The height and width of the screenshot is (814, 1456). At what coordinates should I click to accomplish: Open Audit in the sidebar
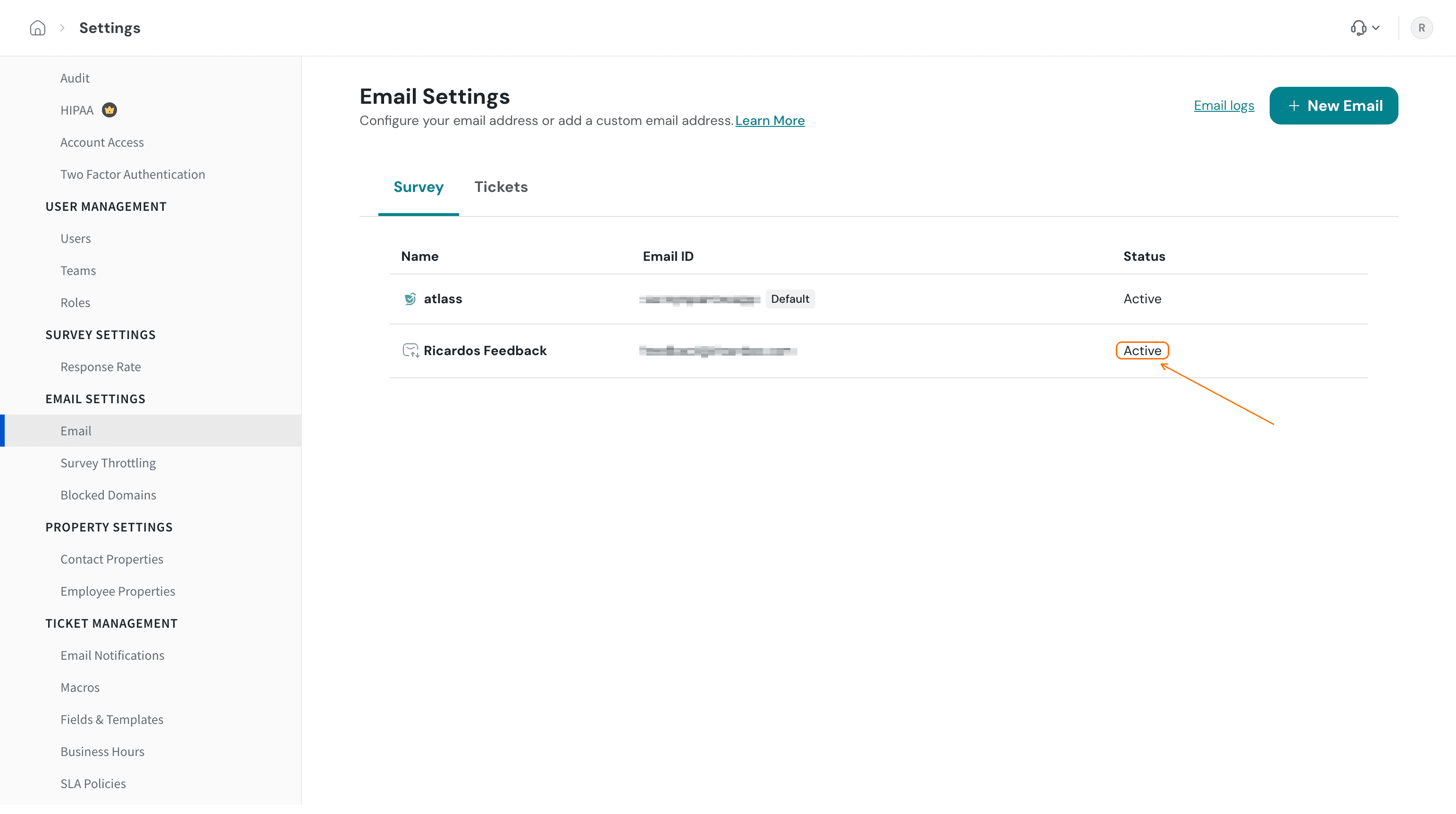click(75, 78)
